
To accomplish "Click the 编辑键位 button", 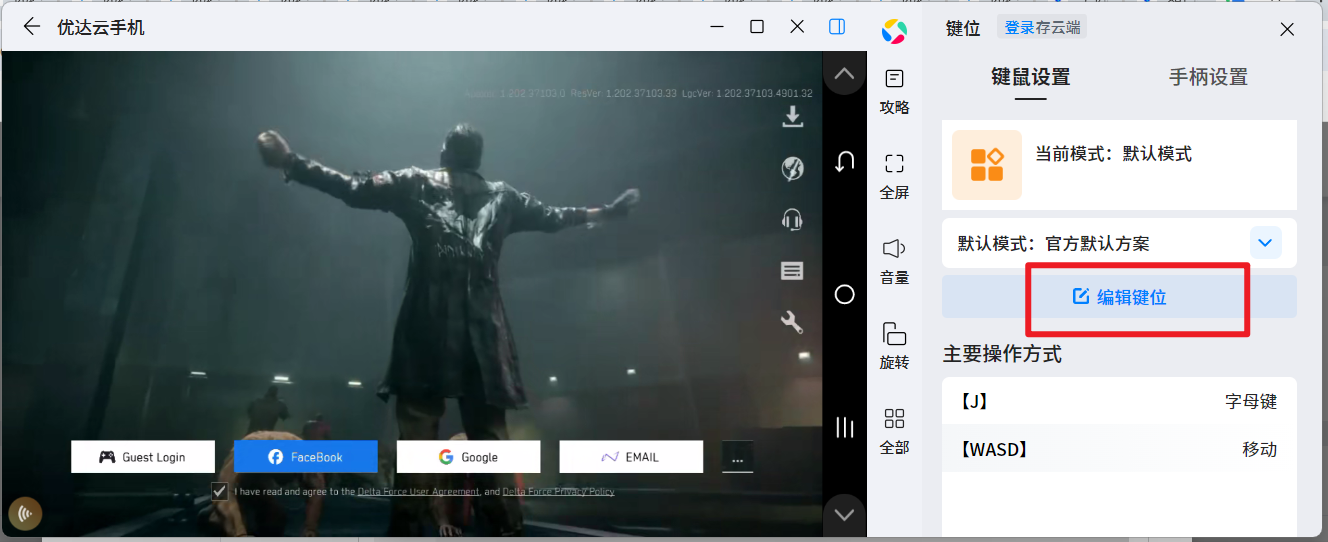I will (1119, 297).
